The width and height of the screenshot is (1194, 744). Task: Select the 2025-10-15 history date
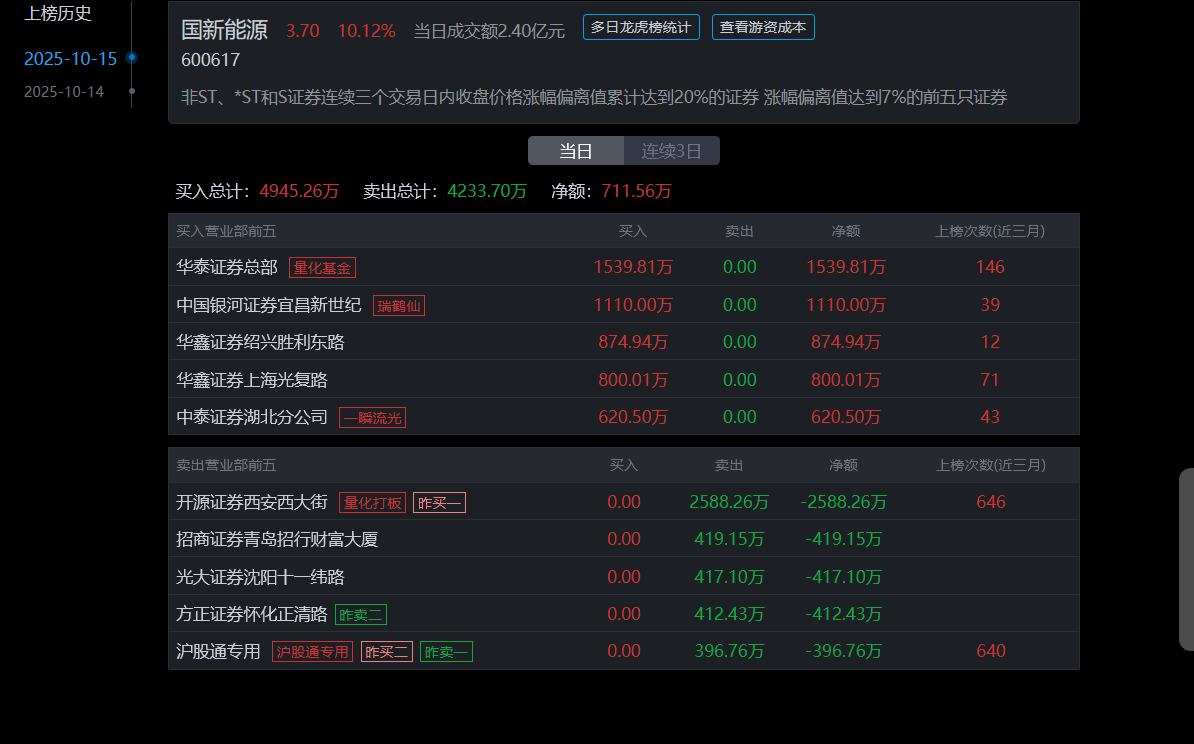tap(70, 59)
